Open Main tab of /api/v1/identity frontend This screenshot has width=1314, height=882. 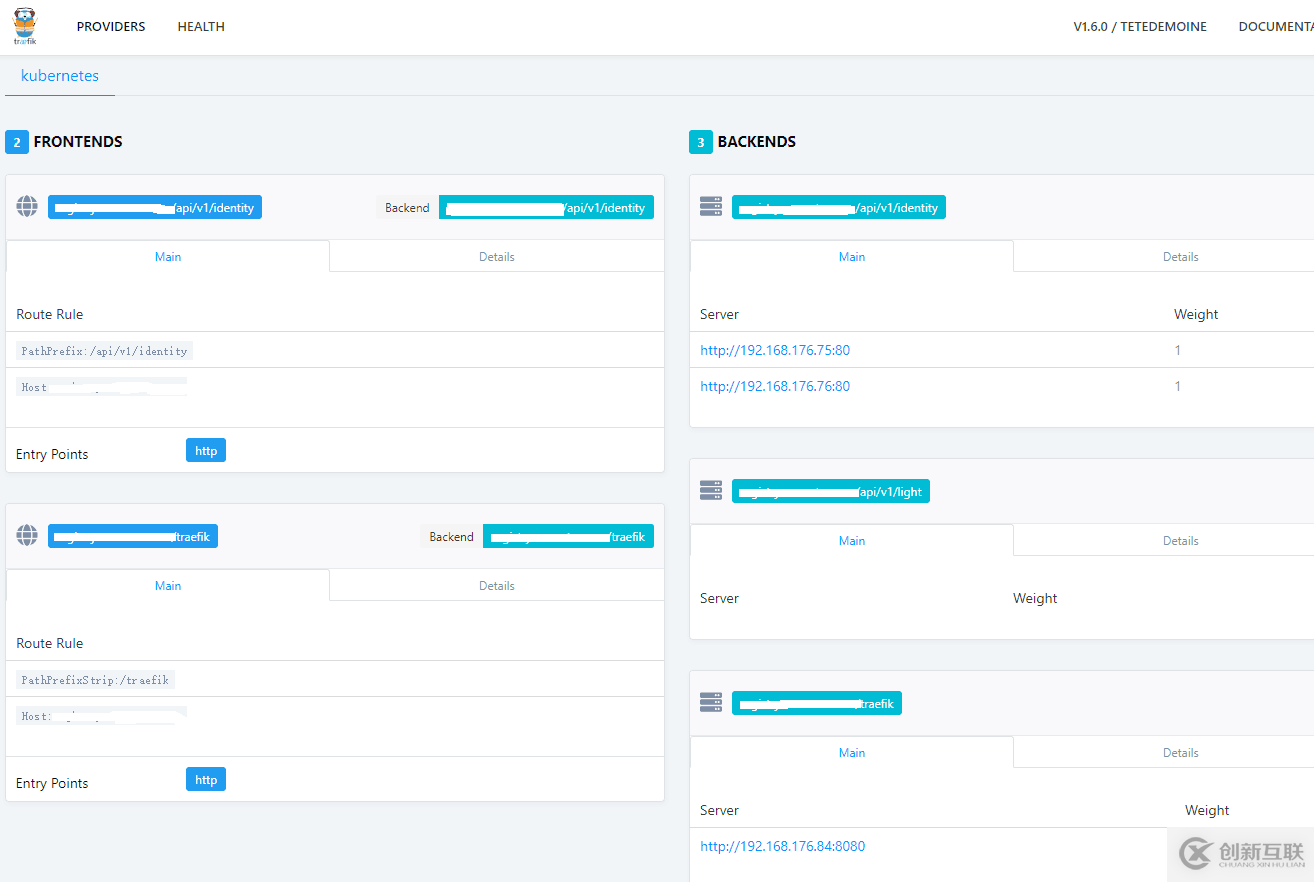168,256
